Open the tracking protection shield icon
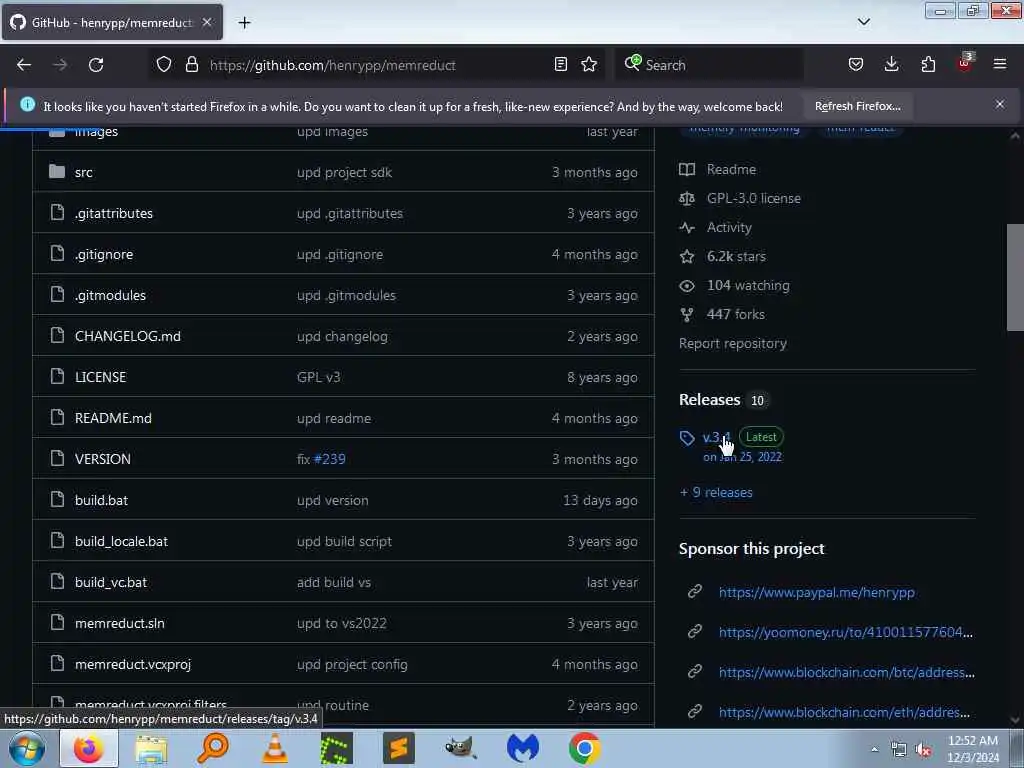 coord(164,65)
